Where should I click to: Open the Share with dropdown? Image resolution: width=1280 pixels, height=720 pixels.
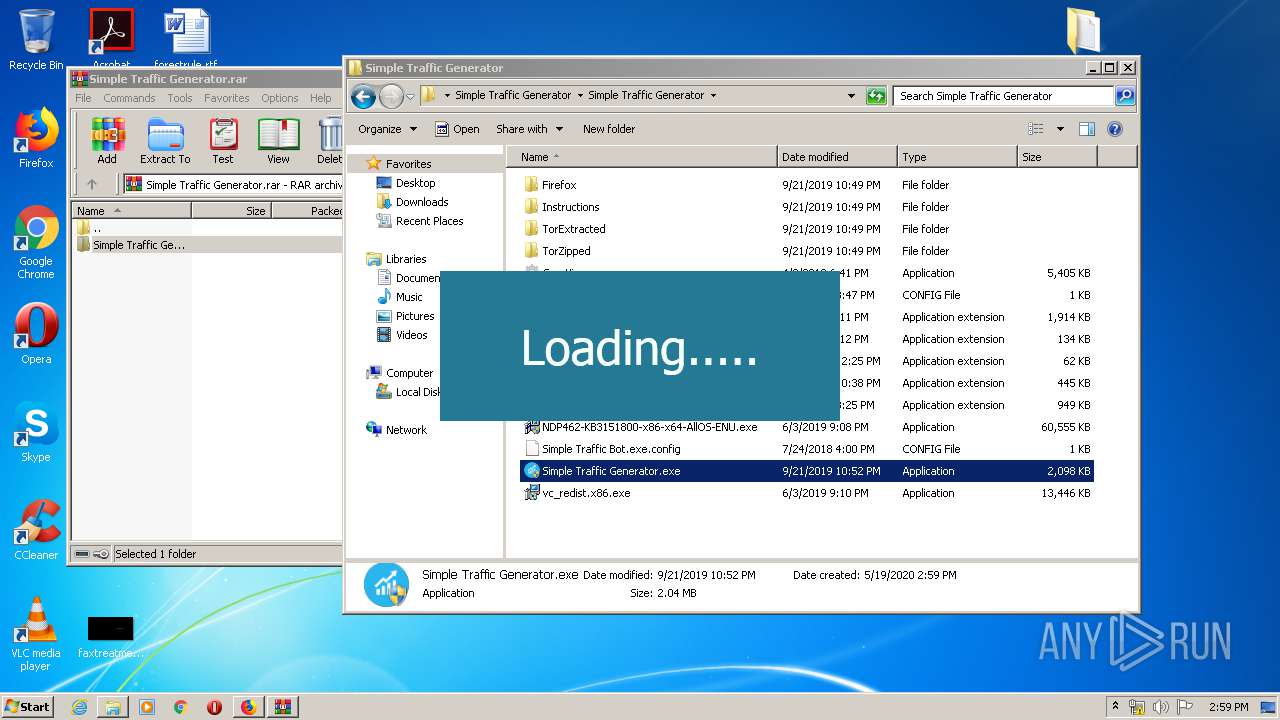(529, 129)
